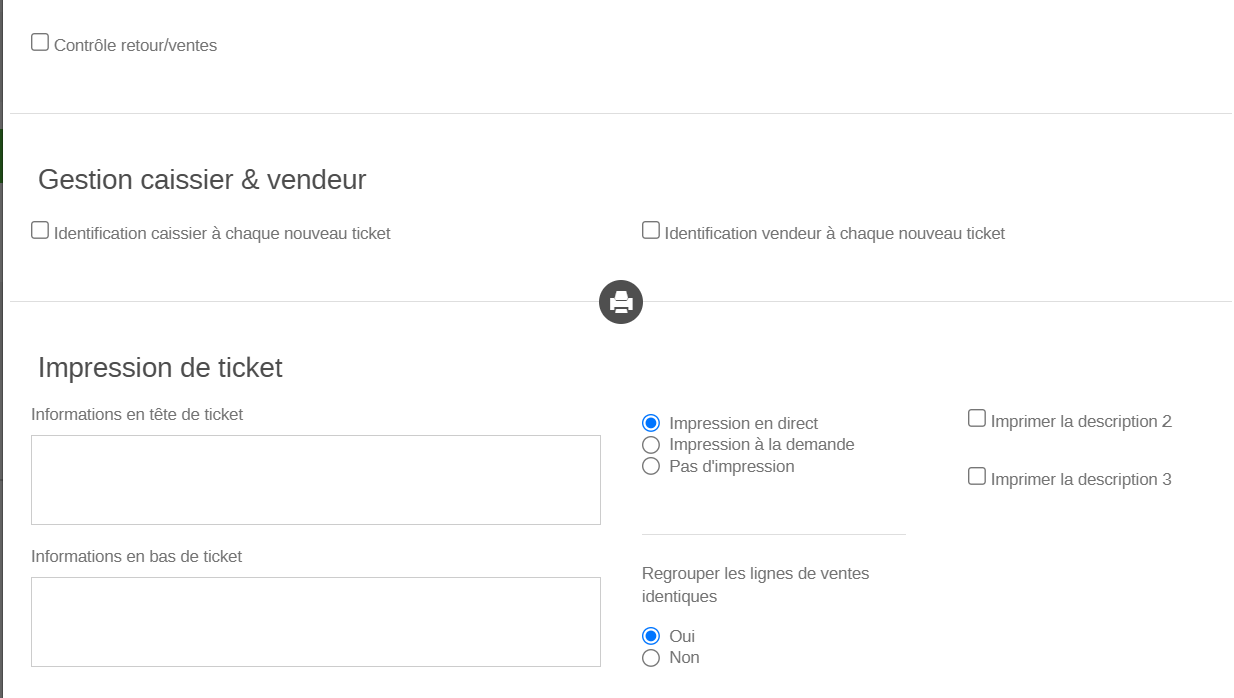Click the Impression de ticket section heading
The image size is (1234, 698).
(x=160, y=368)
